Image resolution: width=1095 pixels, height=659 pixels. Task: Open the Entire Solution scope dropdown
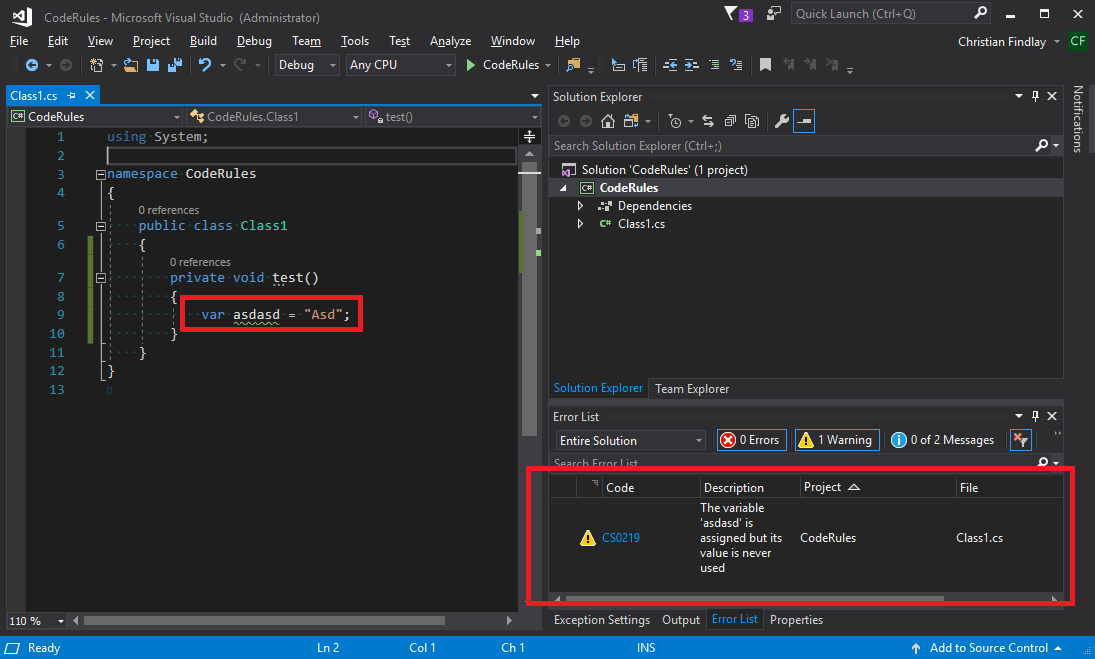[630, 440]
